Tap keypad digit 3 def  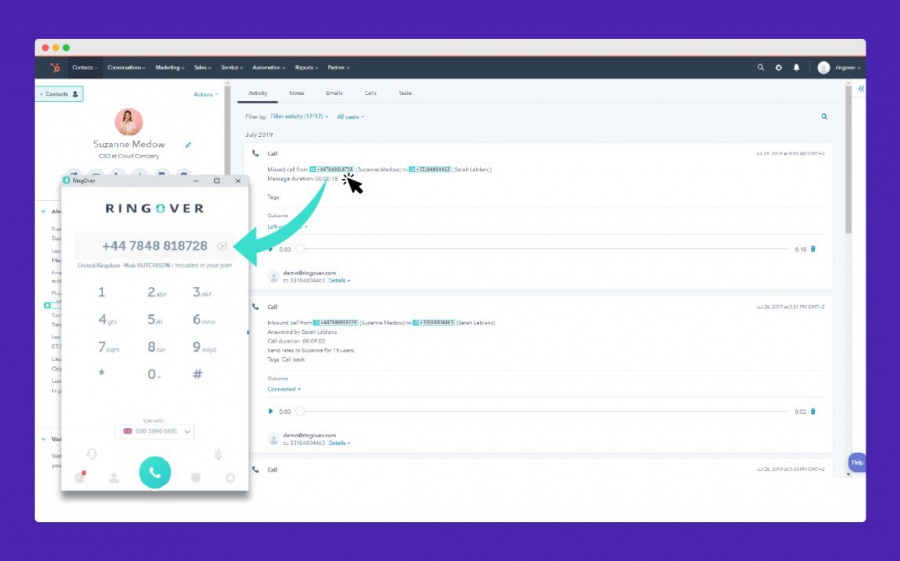click(x=201, y=292)
